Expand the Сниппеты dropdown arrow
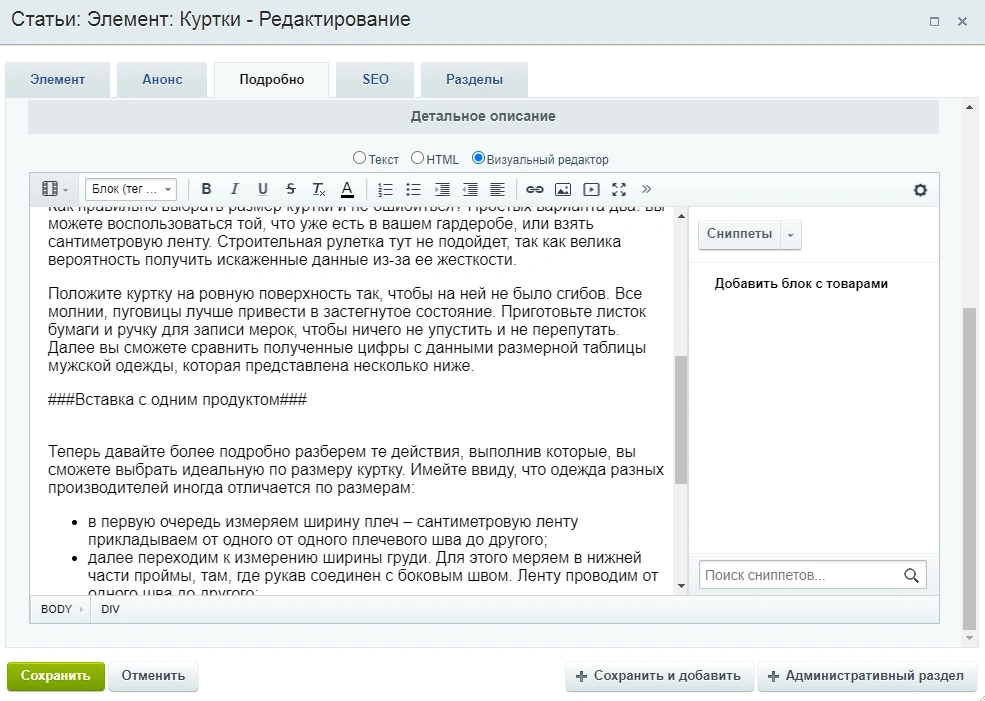985x701 pixels. coord(791,235)
